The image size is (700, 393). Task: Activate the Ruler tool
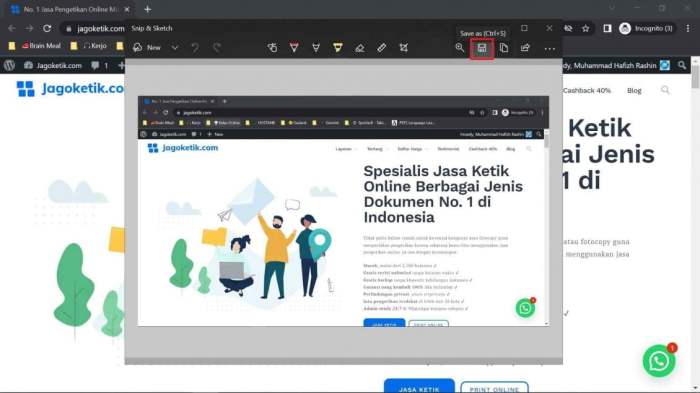(x=381, y=47)
